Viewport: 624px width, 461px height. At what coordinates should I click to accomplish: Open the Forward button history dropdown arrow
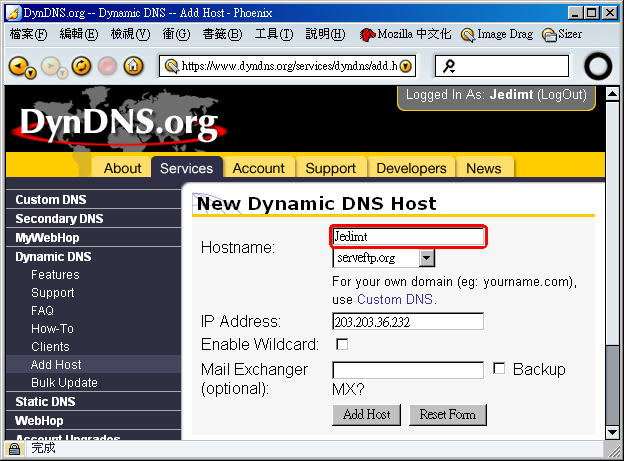[62, 73]
